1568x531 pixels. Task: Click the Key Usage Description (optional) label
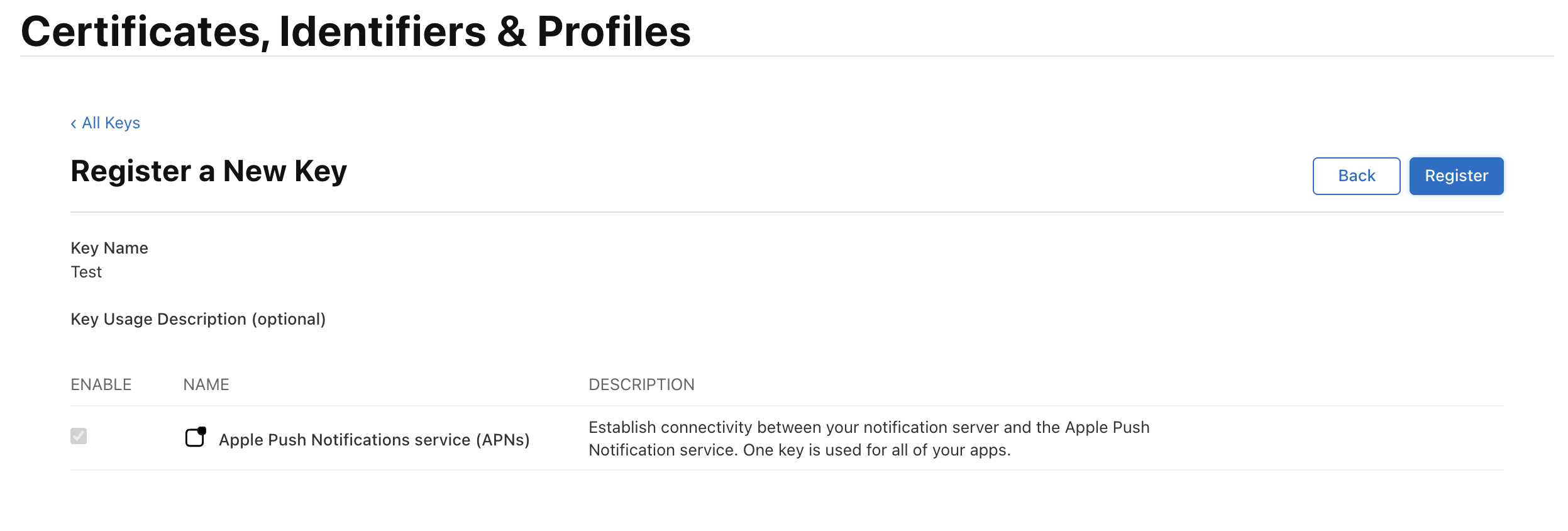coord(198,319)
